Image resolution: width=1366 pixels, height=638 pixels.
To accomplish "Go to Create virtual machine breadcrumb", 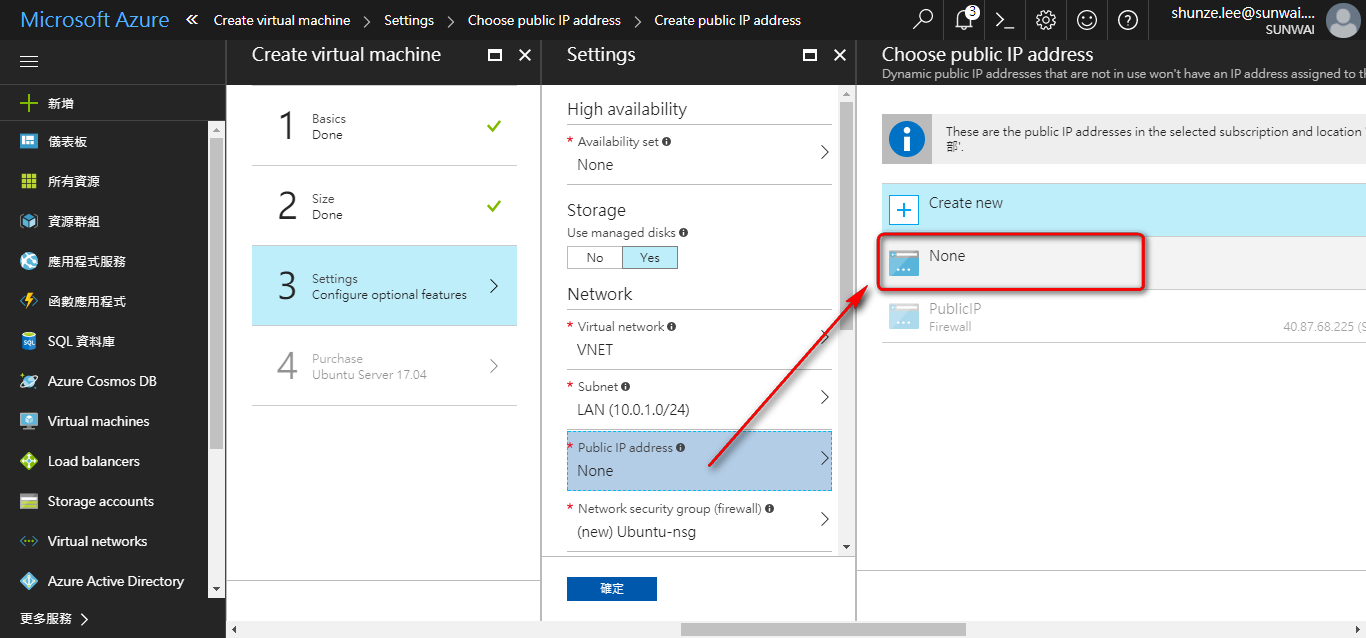I will coord(282,20).
